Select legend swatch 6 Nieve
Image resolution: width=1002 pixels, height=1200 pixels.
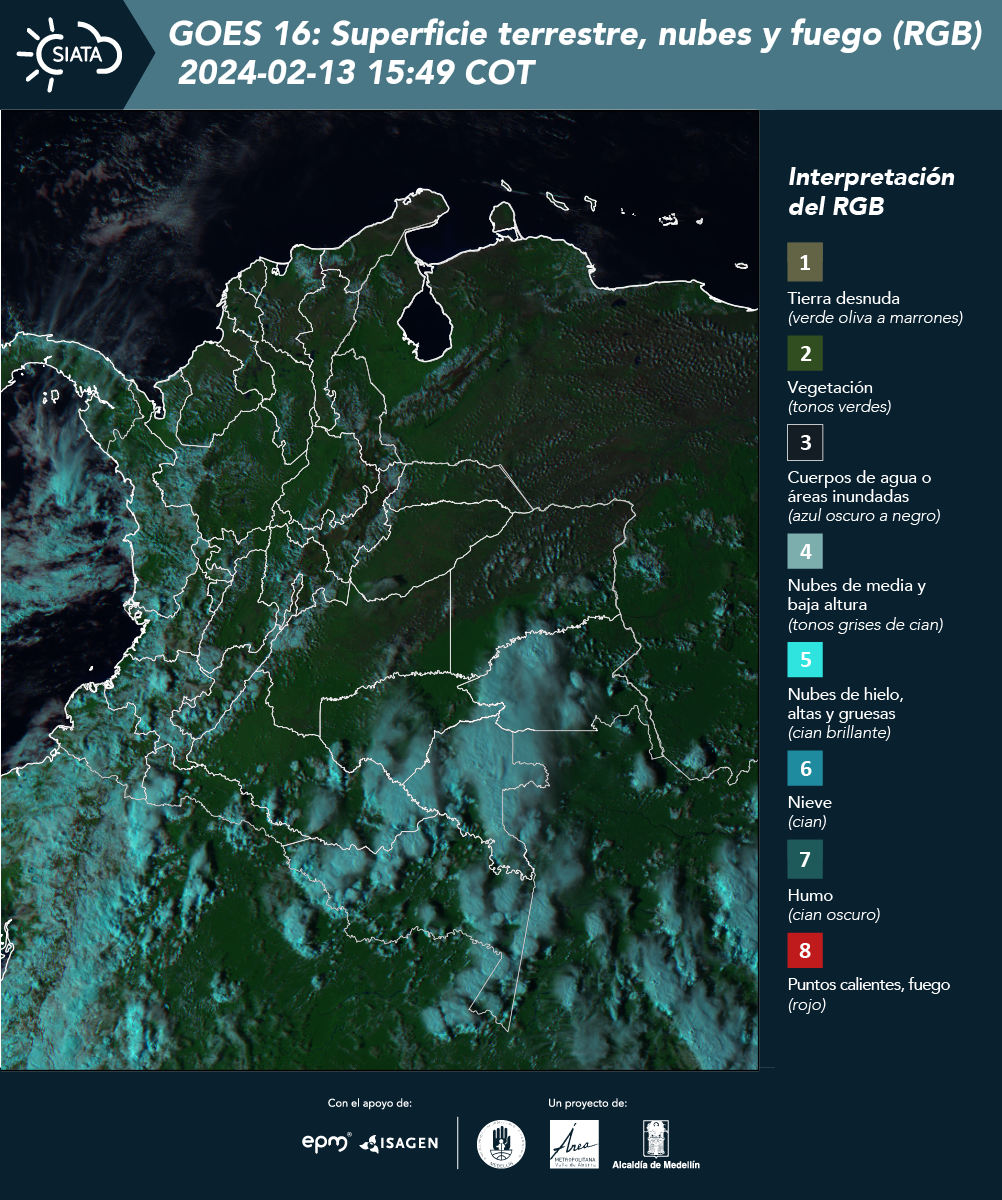(x=805, y=768)
